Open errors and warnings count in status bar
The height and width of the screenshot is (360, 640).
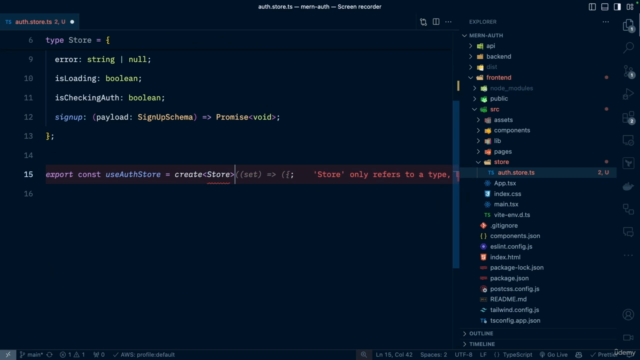(x=72, y=355)
